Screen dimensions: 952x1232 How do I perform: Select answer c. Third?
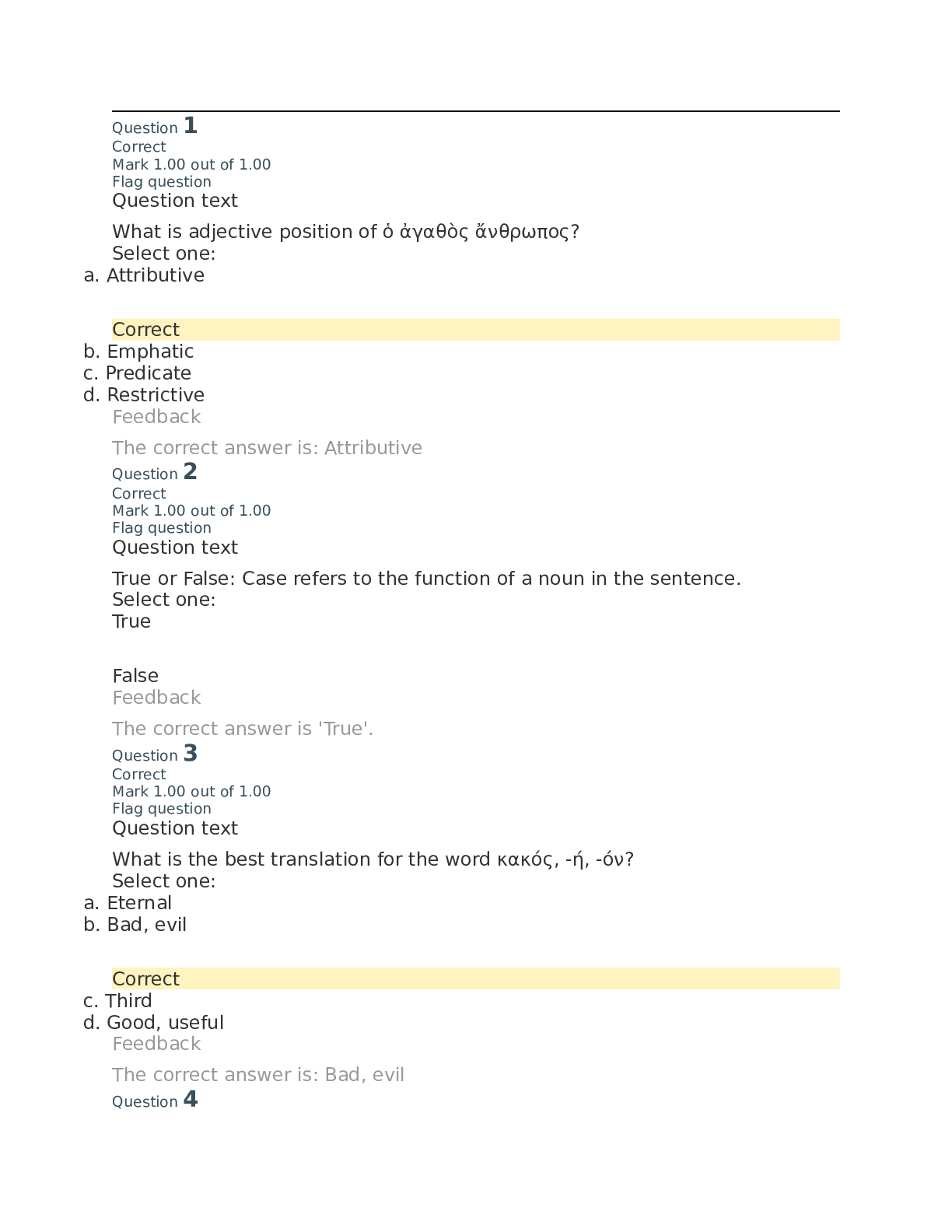point(117,1001)
